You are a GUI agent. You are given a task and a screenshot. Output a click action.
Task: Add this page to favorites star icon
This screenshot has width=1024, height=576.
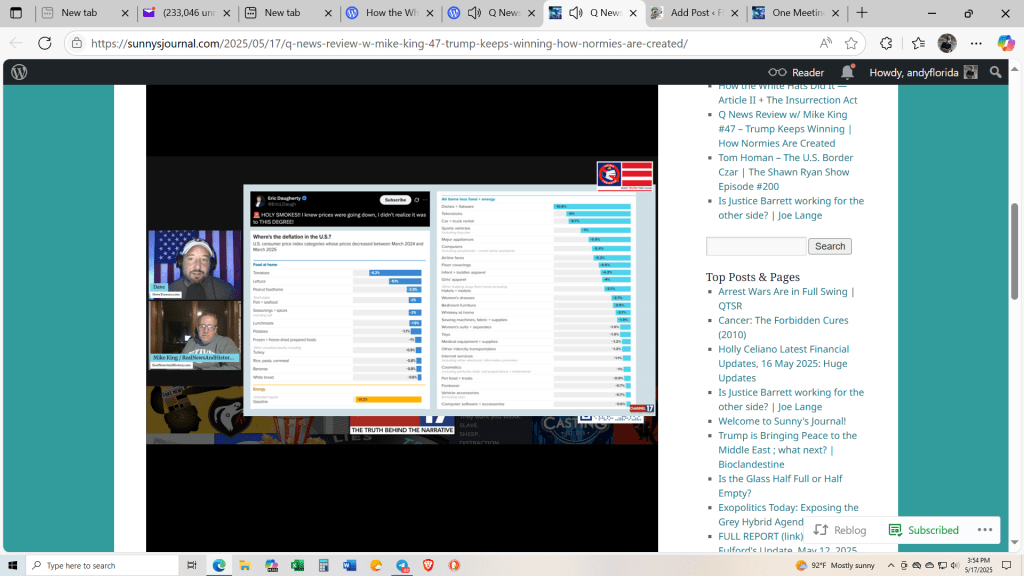point(851,43)
